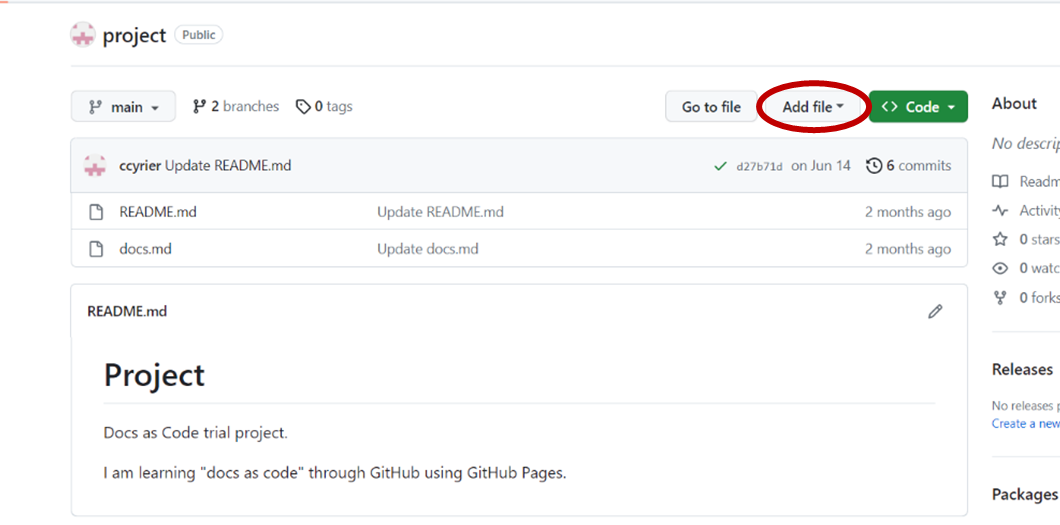Viewport: 1060px width, 525px height.
Task: Click the fork icon for 0 forks
Action: pyautogui.click(x=1000, y=297)
